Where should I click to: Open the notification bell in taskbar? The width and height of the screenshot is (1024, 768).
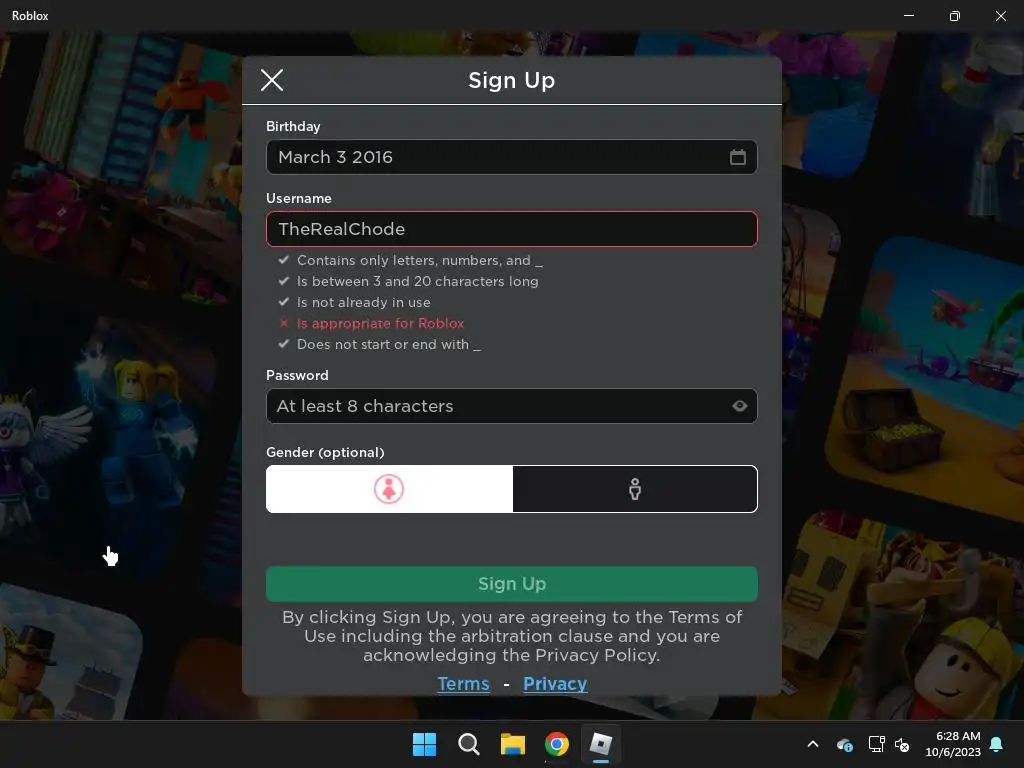point(997,744)
